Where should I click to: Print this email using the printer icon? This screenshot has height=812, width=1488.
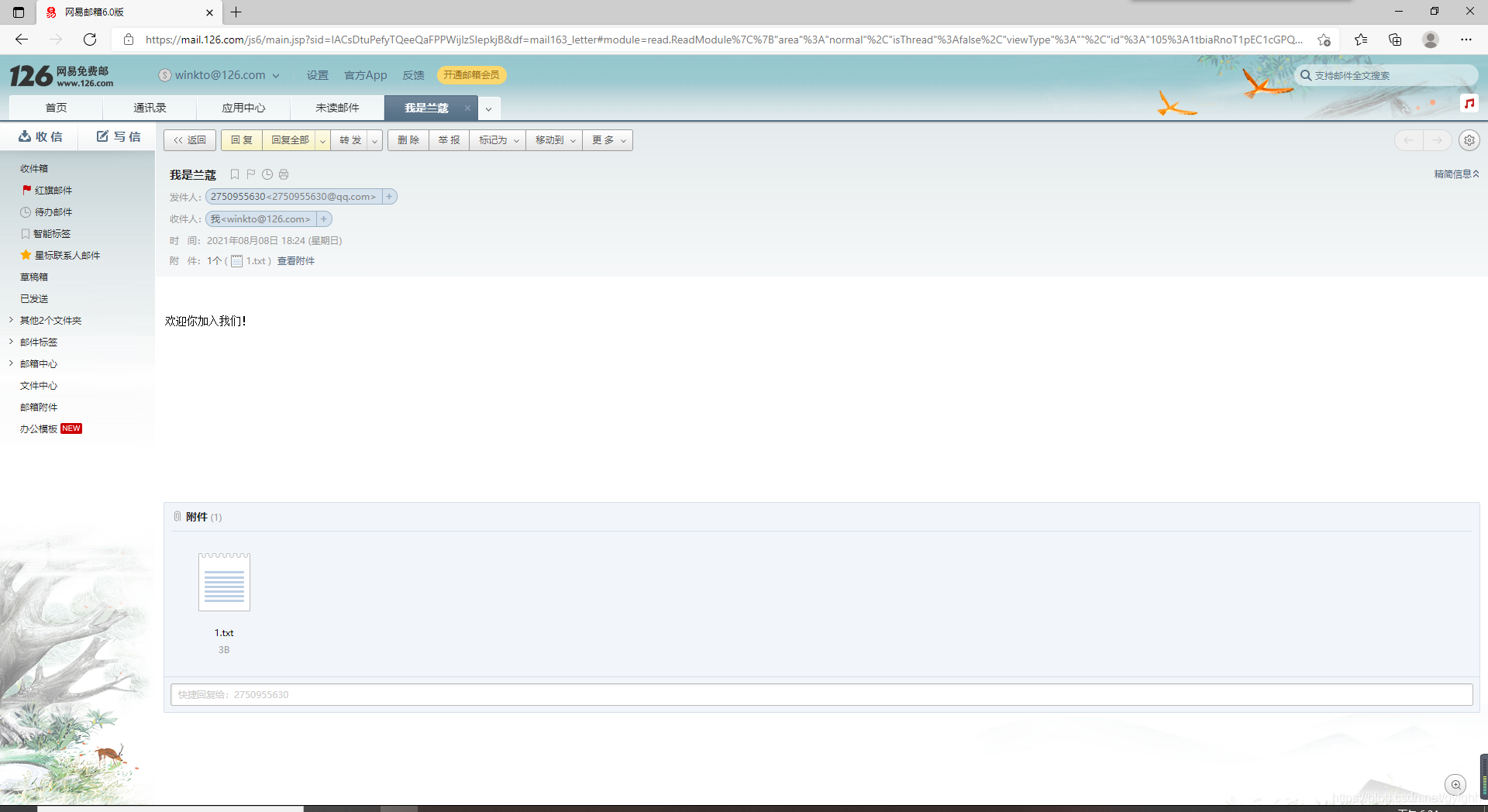click(x=284, y=174)
